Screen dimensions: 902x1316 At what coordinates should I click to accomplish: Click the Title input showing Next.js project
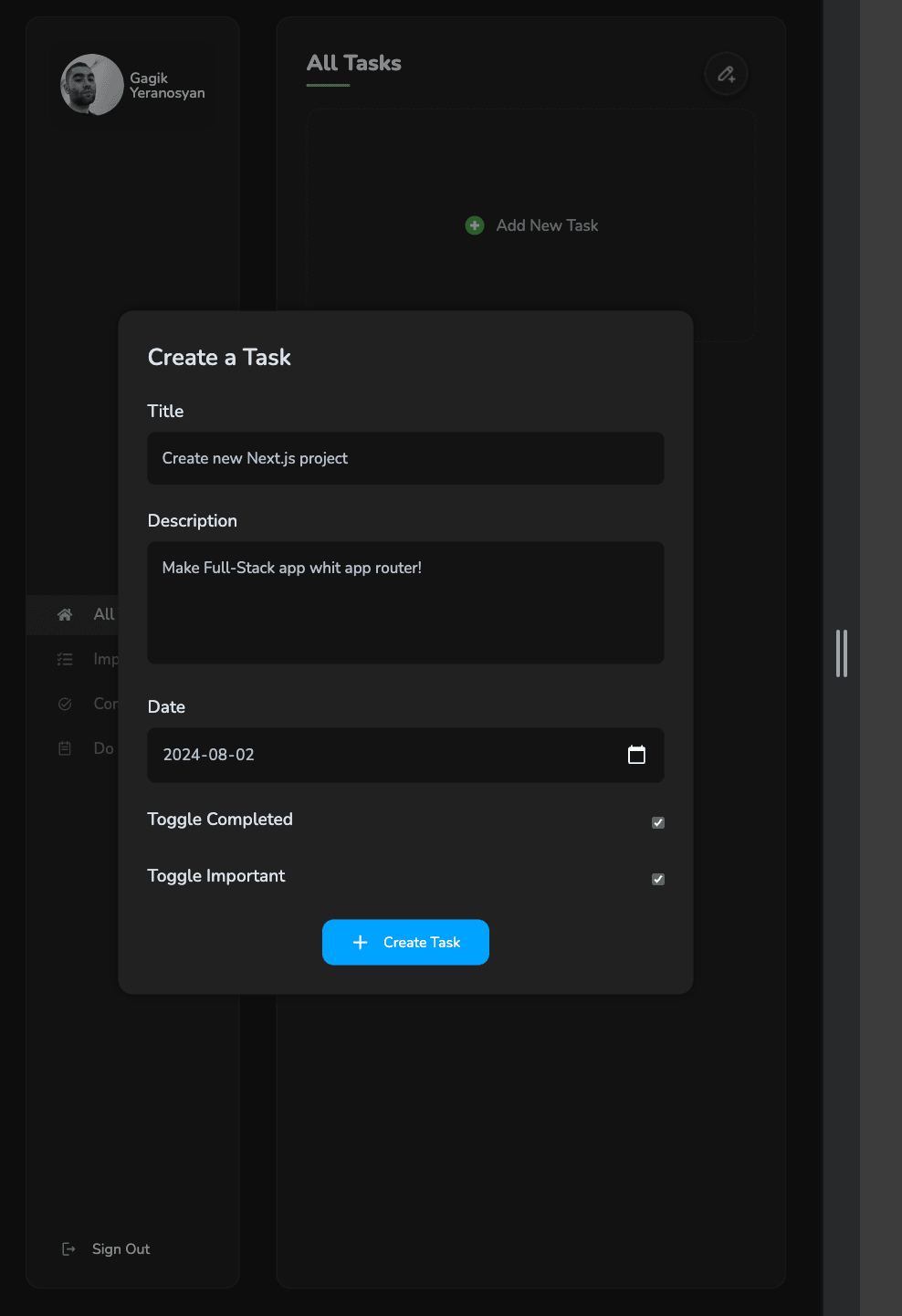[405, 458]
